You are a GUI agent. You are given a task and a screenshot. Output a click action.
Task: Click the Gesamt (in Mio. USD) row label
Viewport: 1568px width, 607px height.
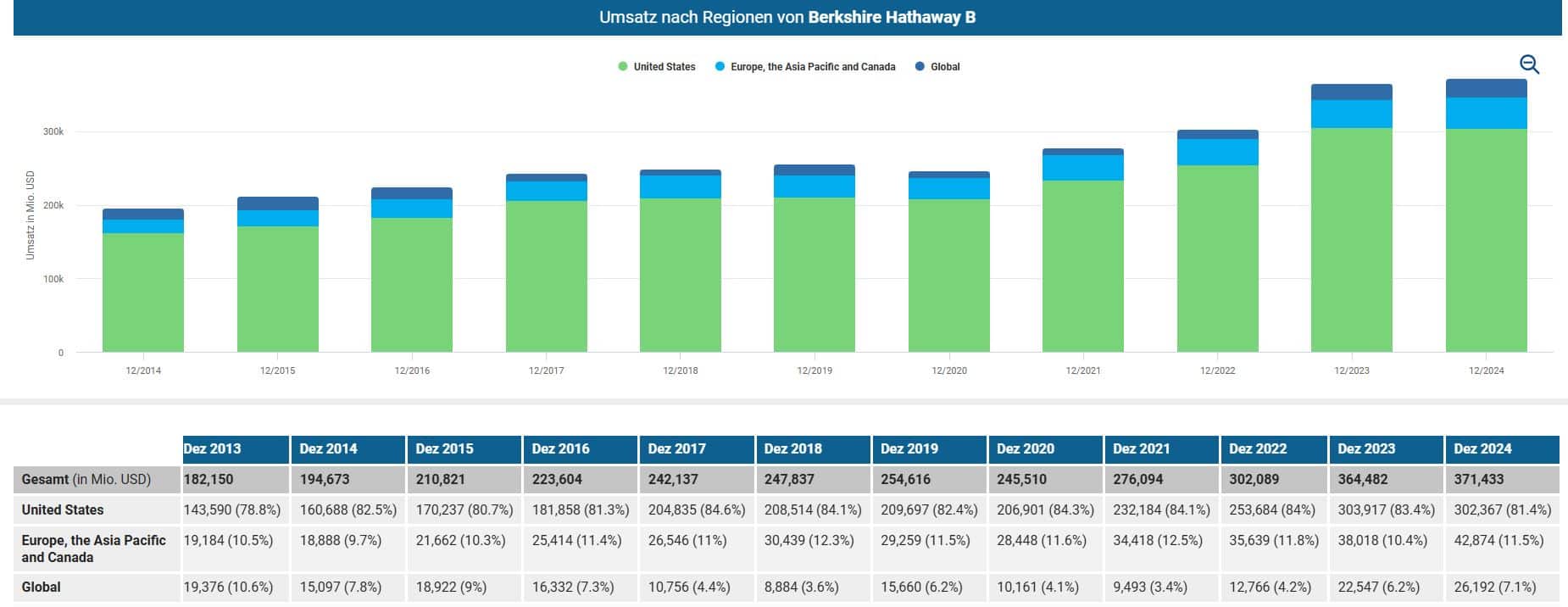86,479
